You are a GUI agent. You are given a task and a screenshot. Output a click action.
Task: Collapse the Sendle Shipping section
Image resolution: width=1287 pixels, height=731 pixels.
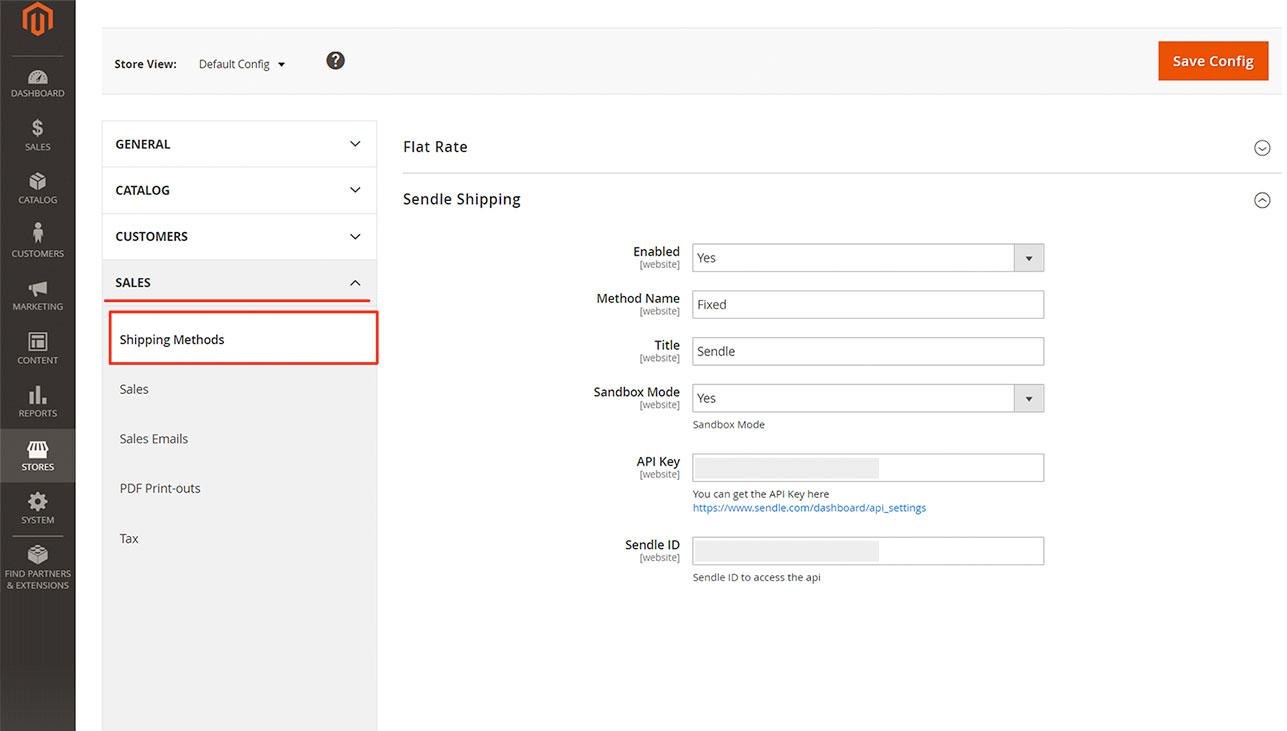click(1262, 200)
